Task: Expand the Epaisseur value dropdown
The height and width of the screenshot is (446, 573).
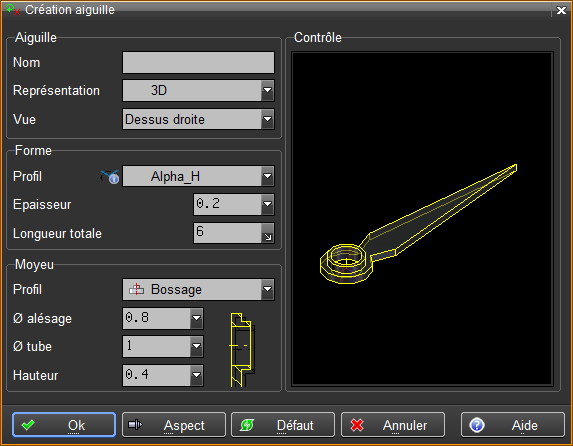Action: click(267, 204)
